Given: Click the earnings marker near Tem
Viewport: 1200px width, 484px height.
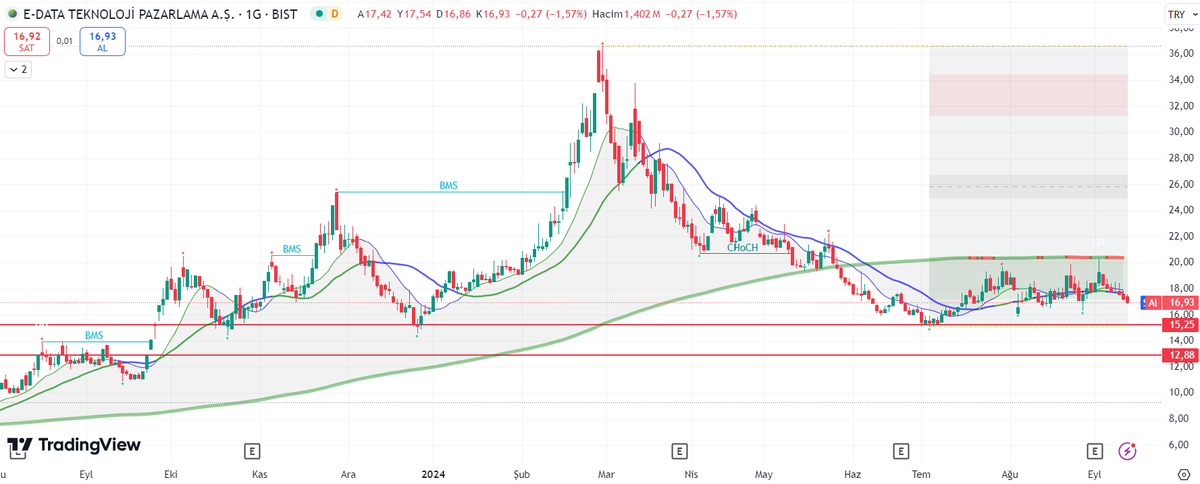Looking at the screenshot, I should click(x=901, y=451).
